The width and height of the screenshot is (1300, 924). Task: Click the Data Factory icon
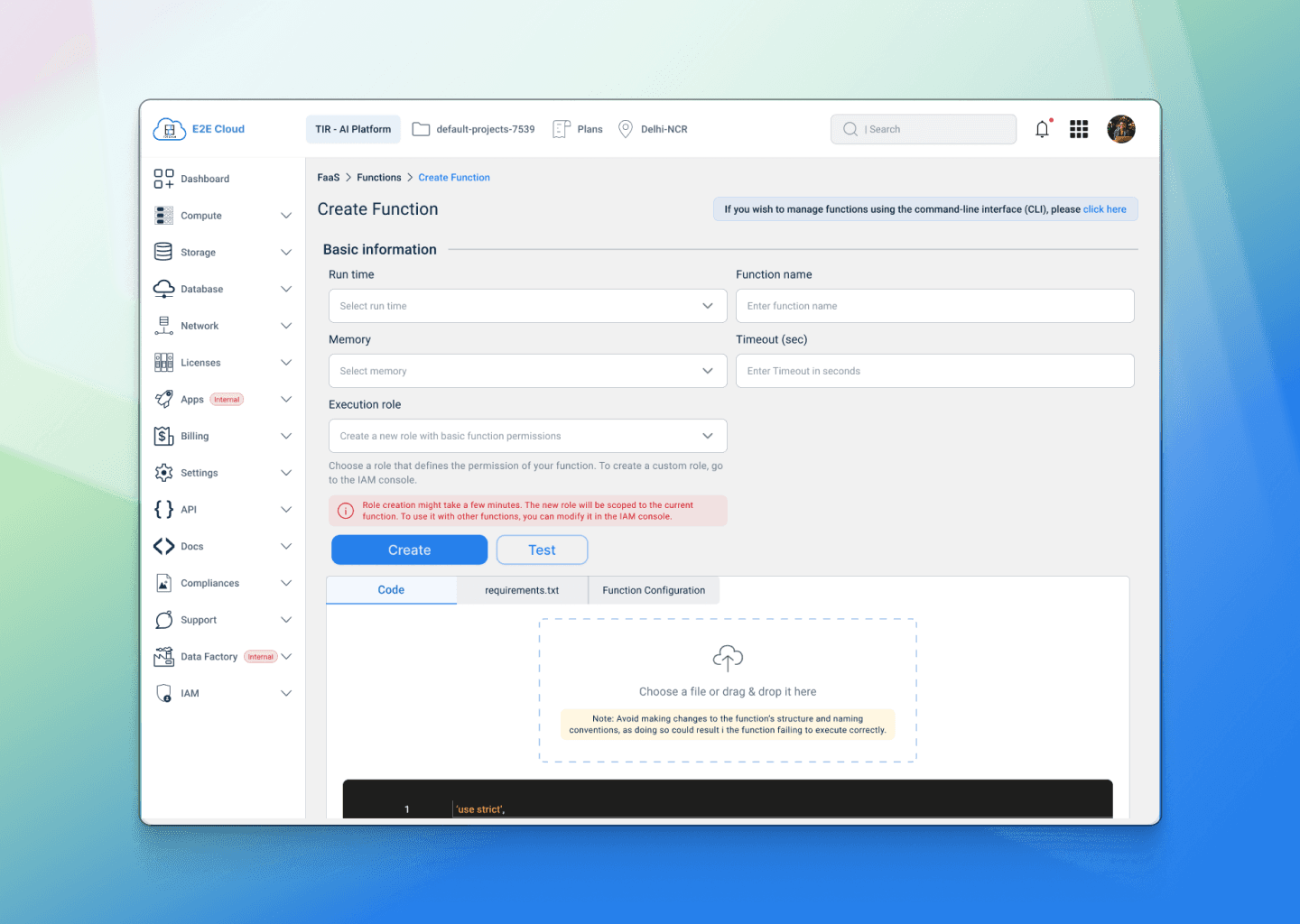click(x=163, y=657)
